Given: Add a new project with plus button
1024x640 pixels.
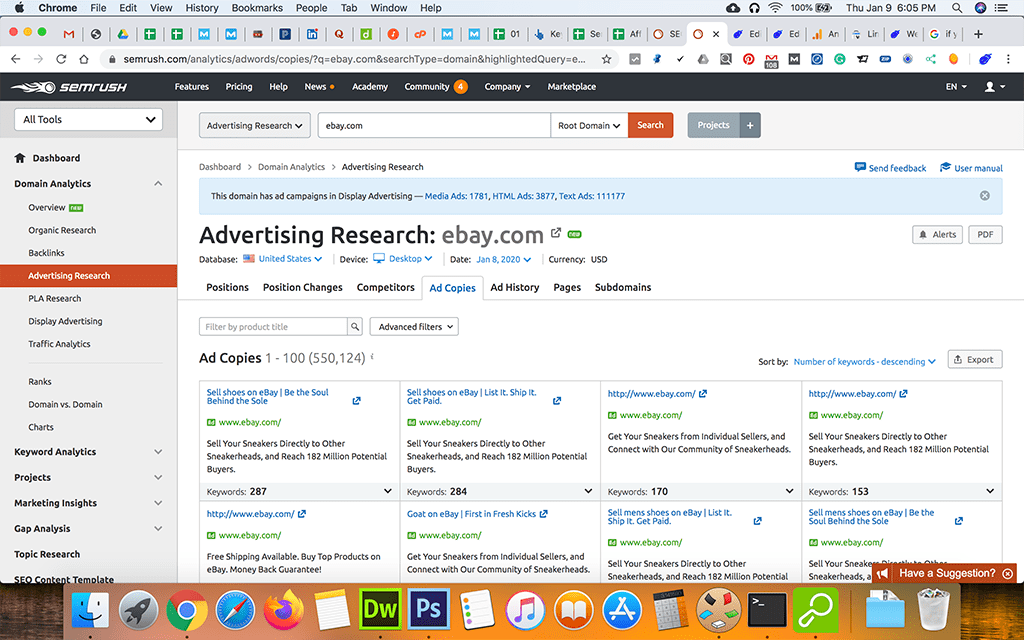Looking at the screenshot, I should tap(750, 125).
